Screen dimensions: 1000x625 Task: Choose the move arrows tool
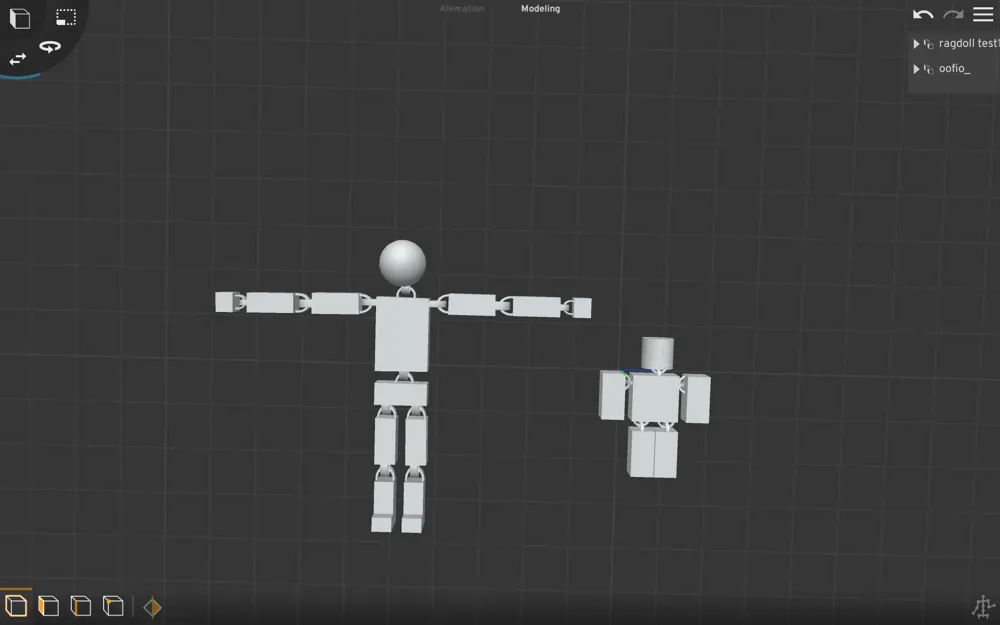18,59
